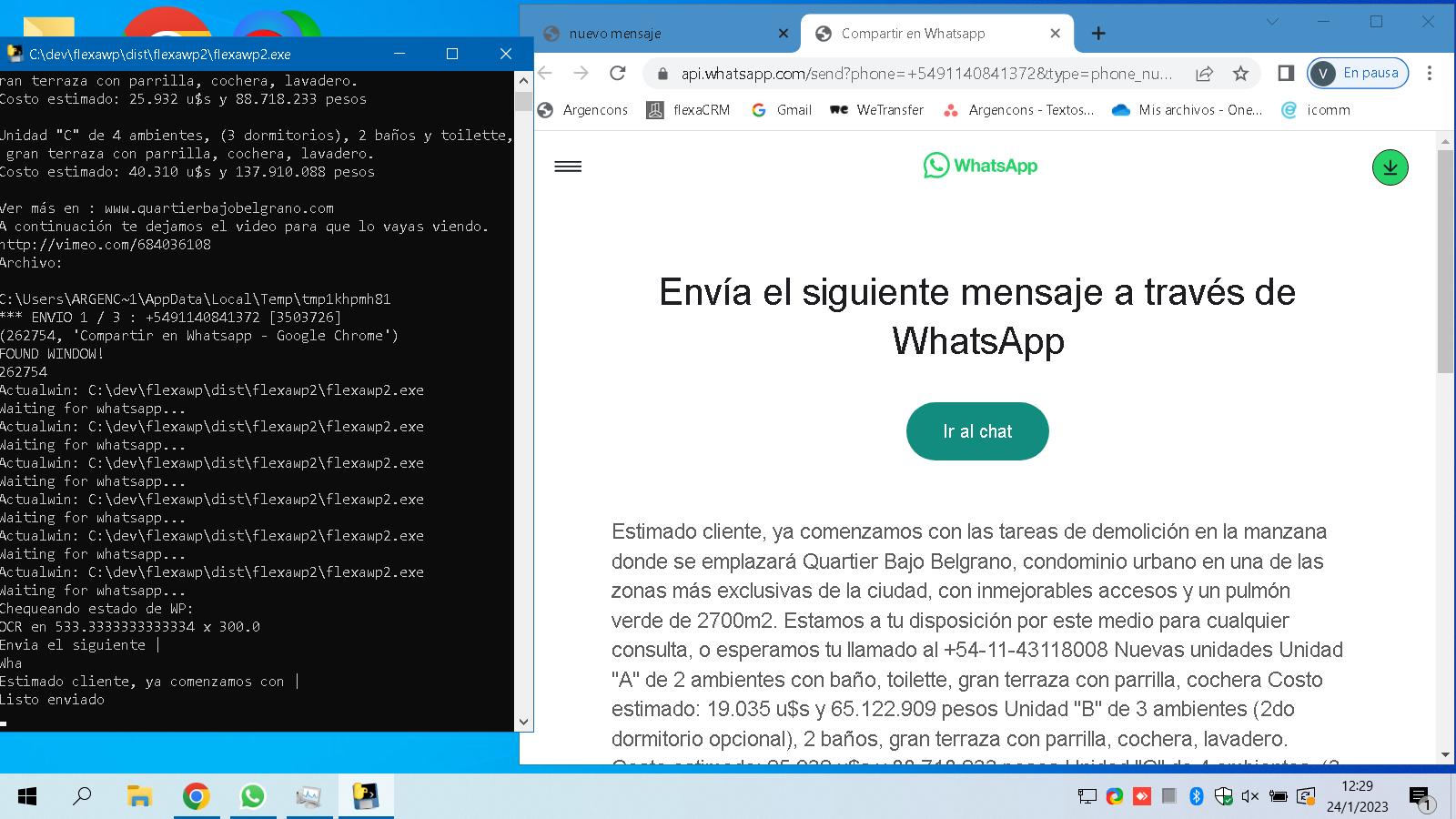Open the monitor-chart app in taskbar

[308, 797]
